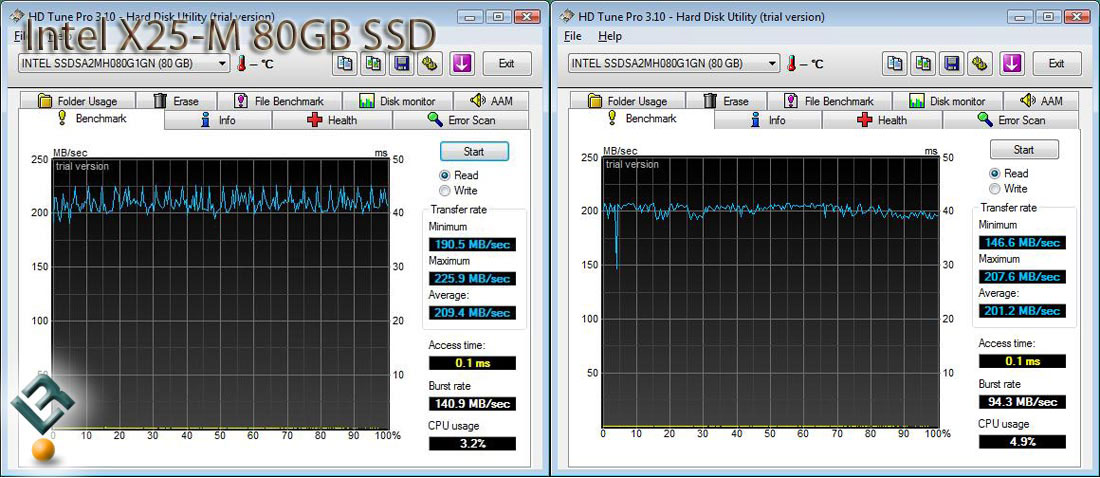Expand the INTEL SSD drive dropdown in right window
This screenshot has height=478, width=1100.
click(x=772, y=63)
